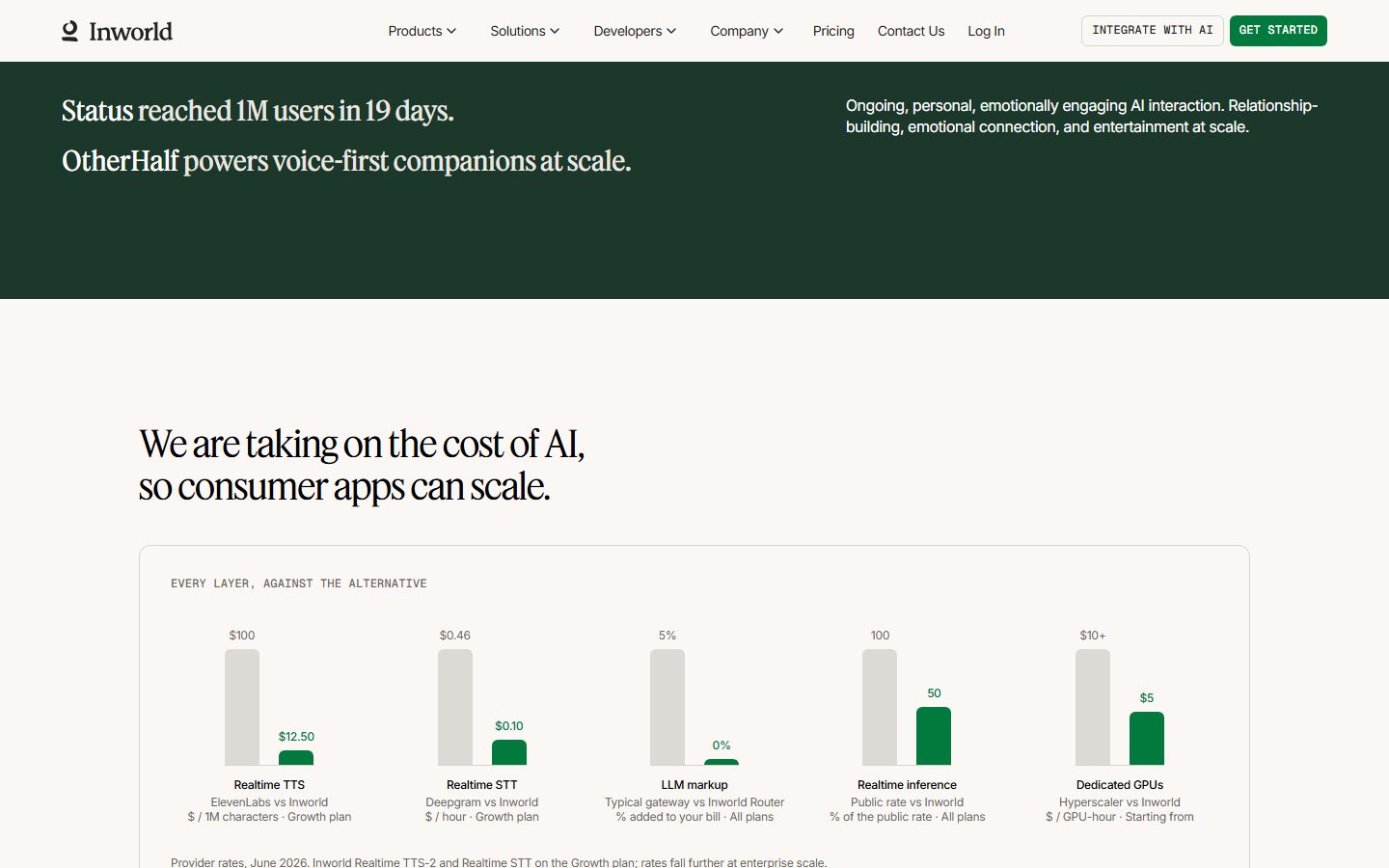Click the gray $10+ Hyperscaler bar

[1093, 707]
